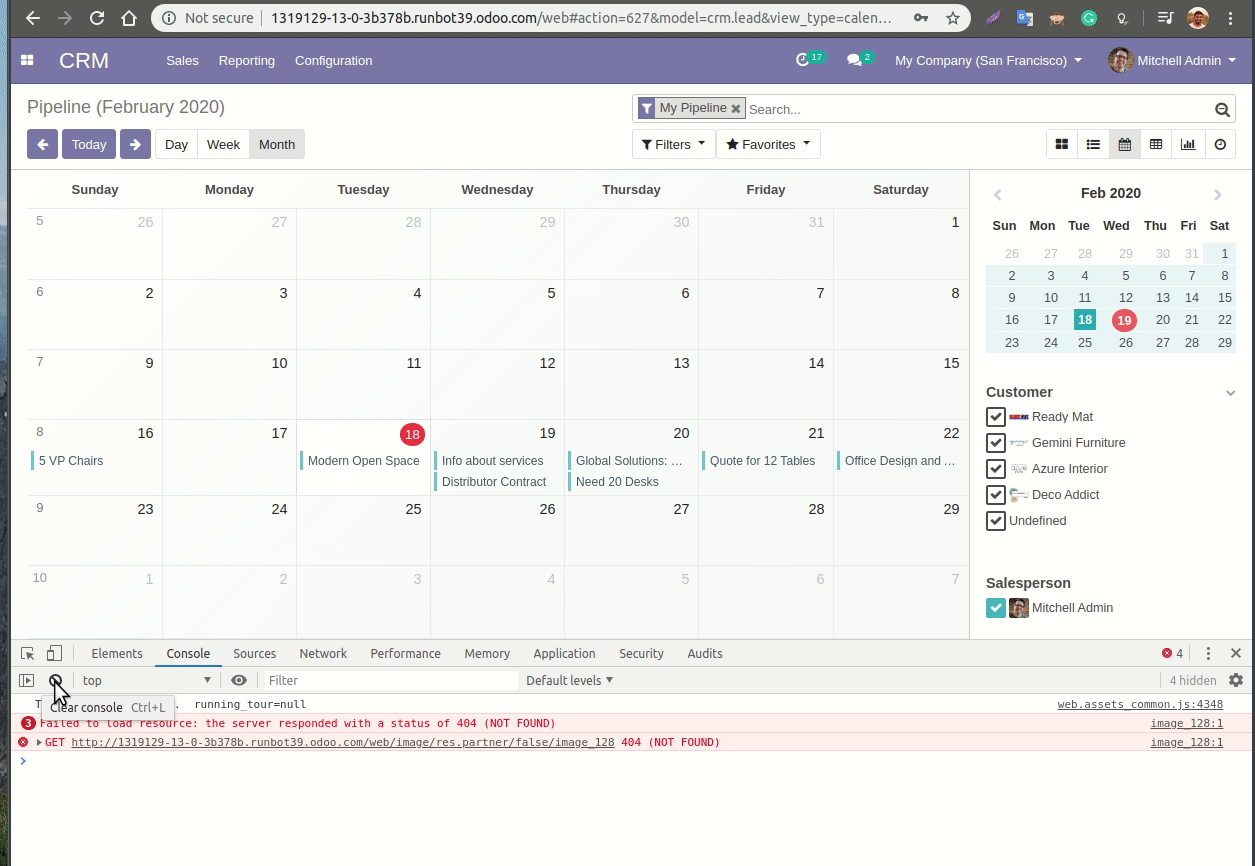Open the Odoo apps menu grid

pos(27,60)
